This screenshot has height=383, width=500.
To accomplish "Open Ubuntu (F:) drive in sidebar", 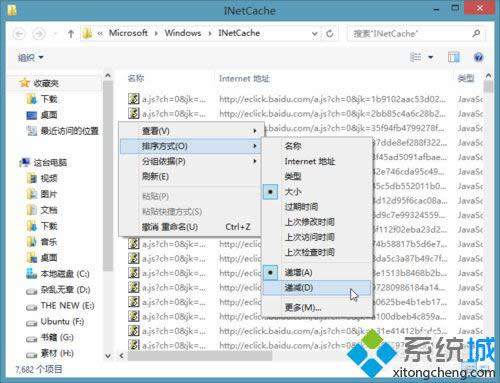I will click(56, 322).
